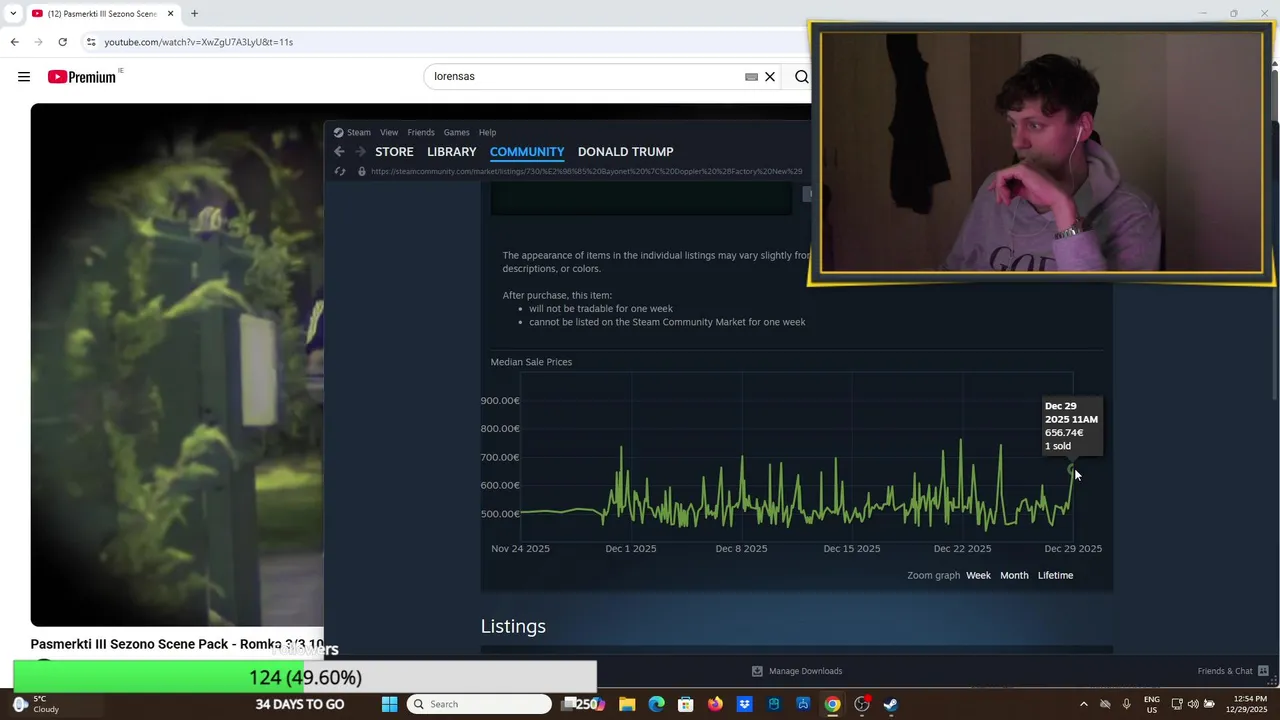
Task: Click the YouTube video player
Action: (177, 365)
